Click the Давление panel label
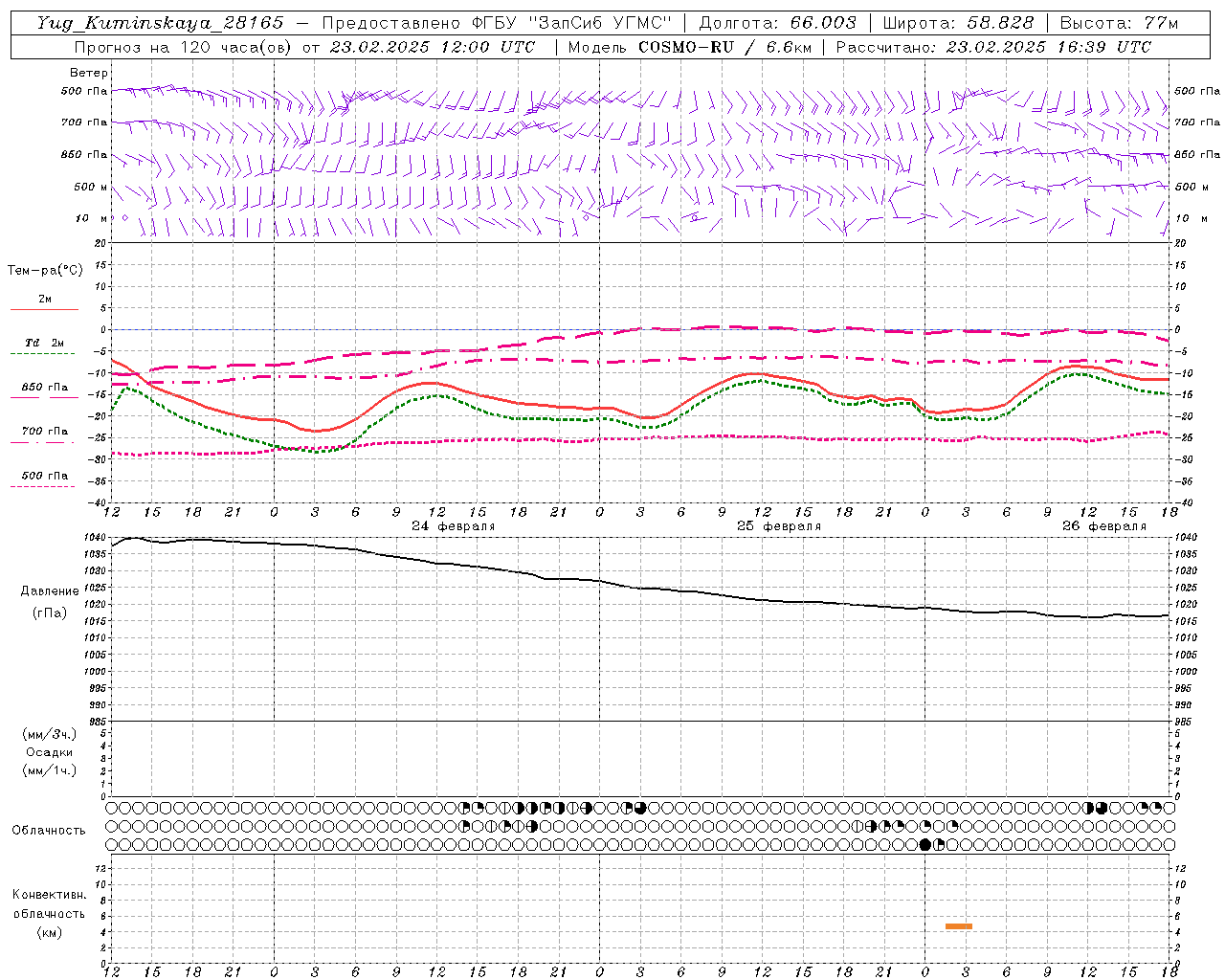Viewport: 1225px width, 980px height. coord(49,591)
